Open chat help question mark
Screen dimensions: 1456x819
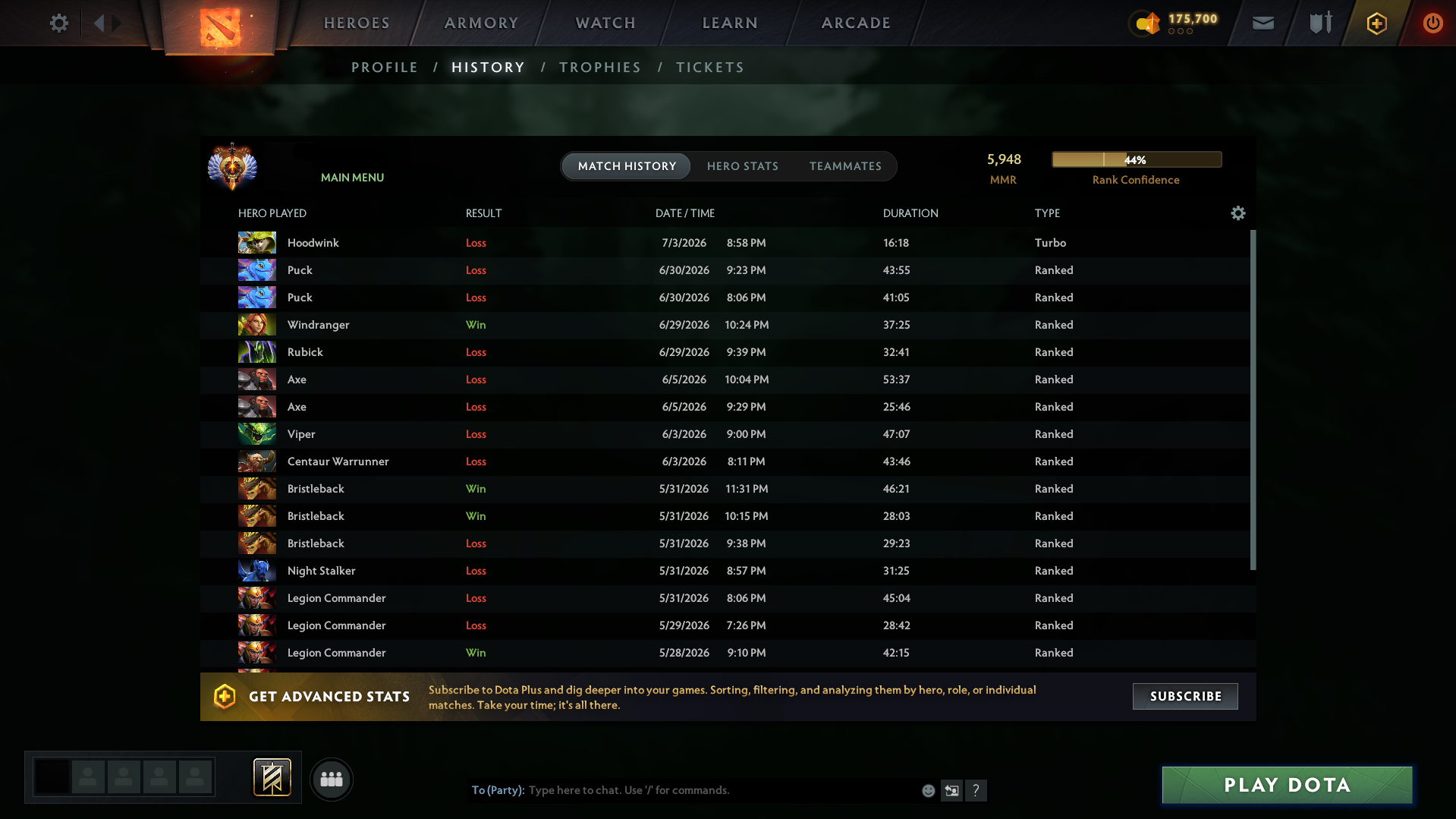pyautogui.click(x=976, y=791)
